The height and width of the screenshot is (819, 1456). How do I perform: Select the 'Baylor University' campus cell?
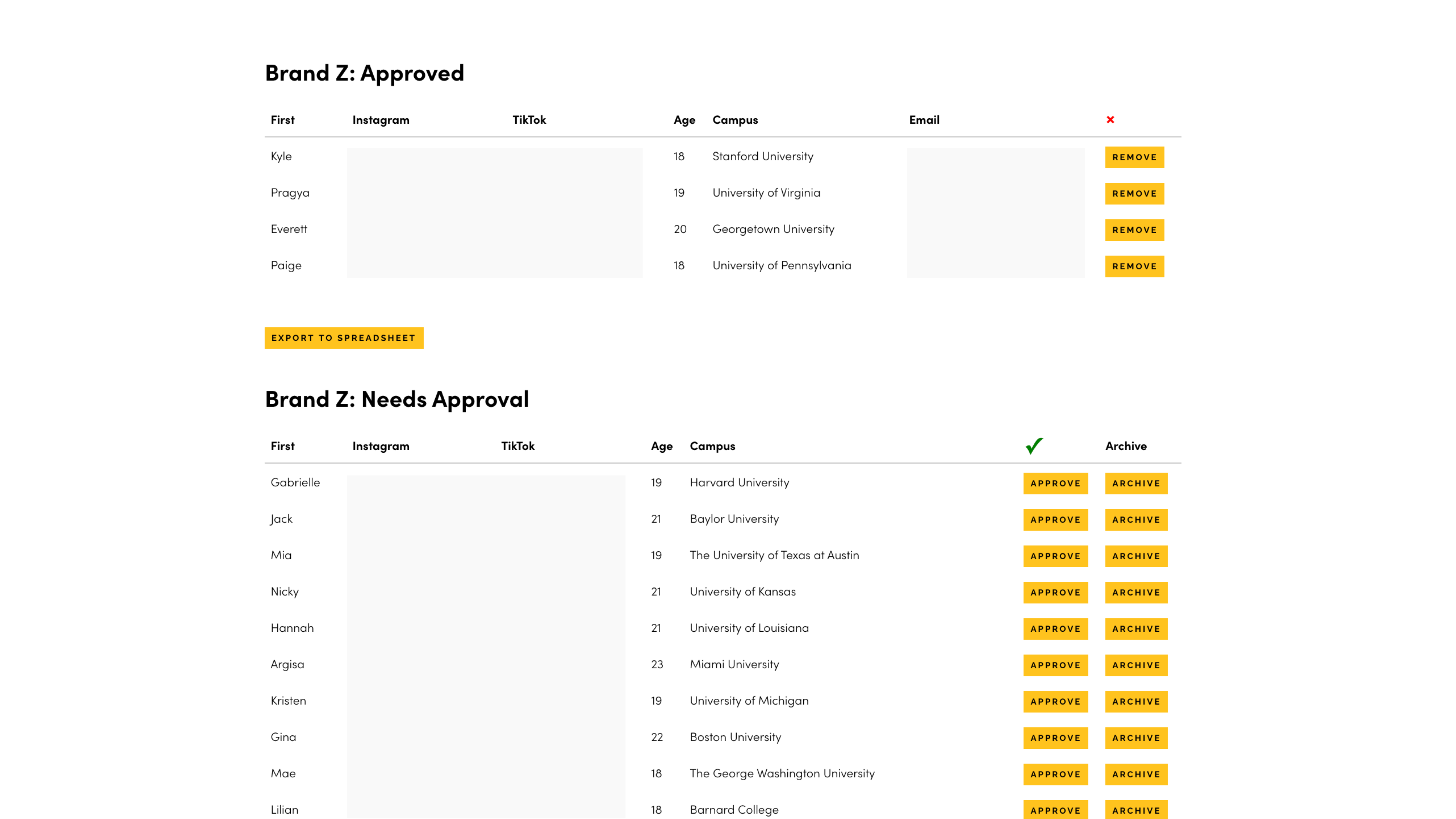pos(734,519)
